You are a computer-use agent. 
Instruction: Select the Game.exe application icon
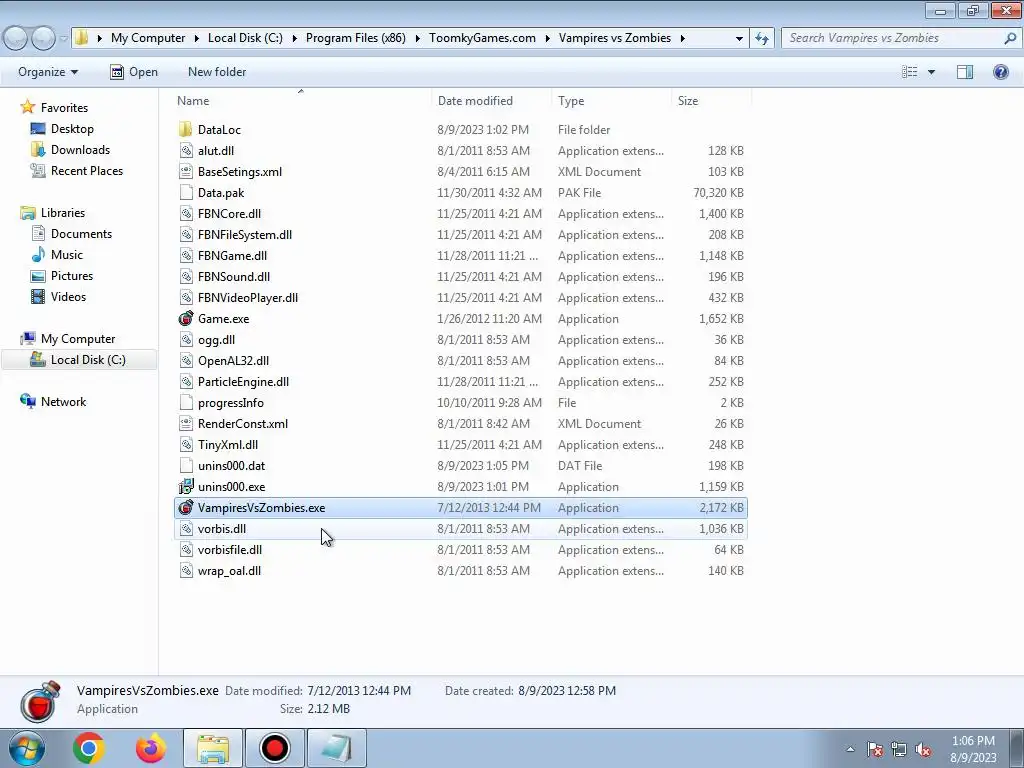coord(185,319)
